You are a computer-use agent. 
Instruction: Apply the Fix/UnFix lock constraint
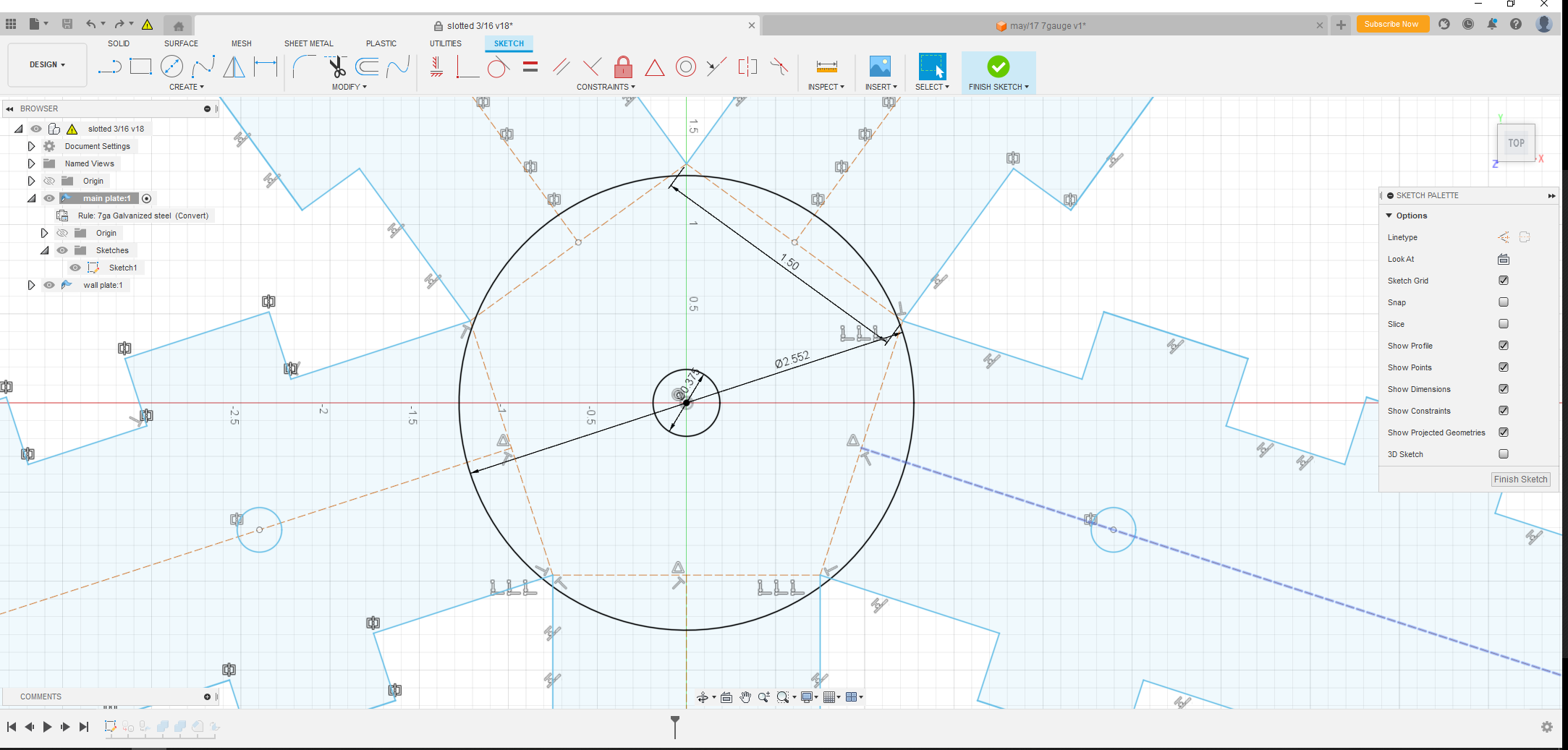point(622,67)
